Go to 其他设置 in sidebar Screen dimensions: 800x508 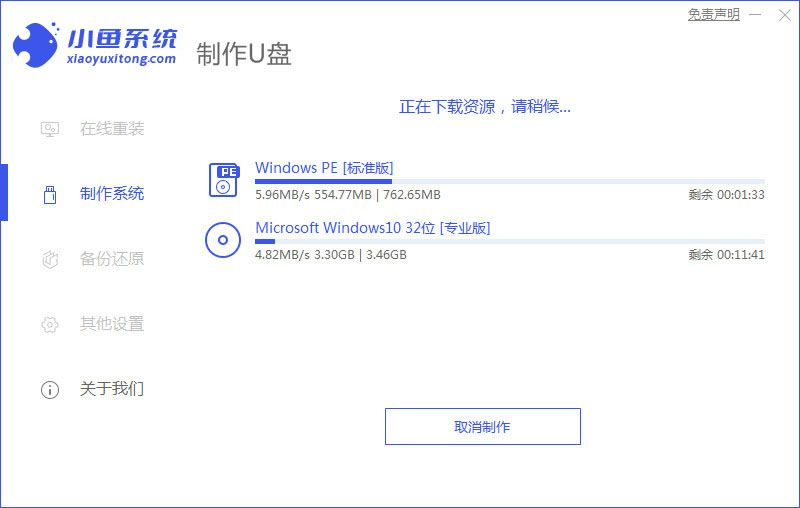(x=111, y=324)
